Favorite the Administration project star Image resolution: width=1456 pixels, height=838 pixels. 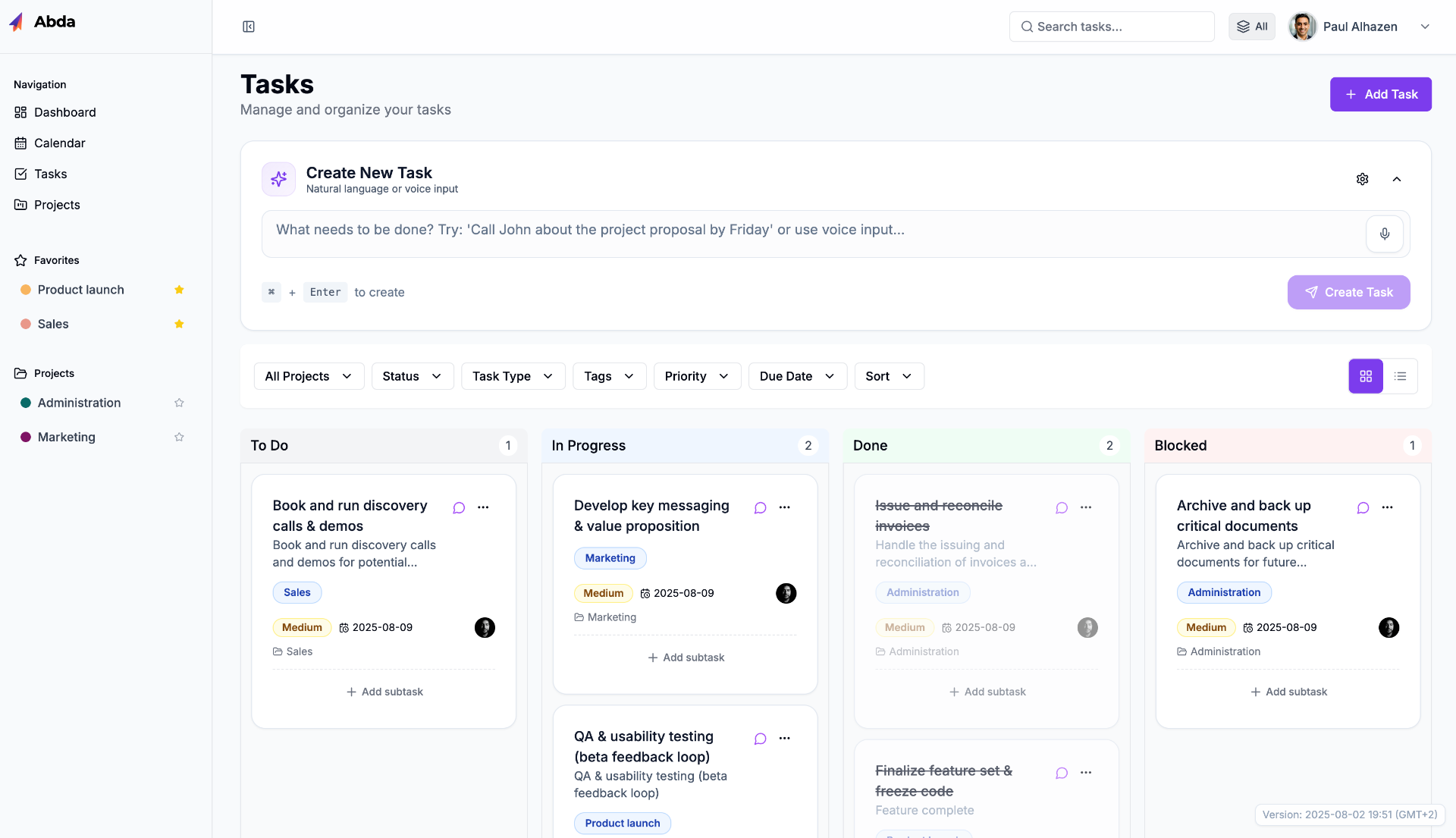tap(179, 403)
